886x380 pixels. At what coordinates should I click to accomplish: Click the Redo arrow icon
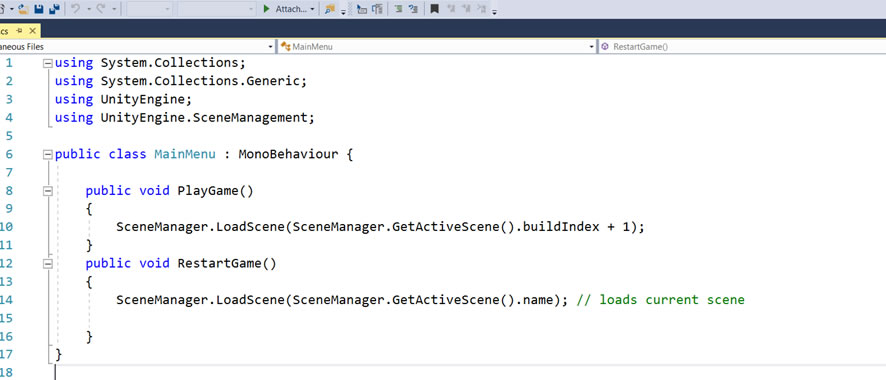[x=101, y=9]
